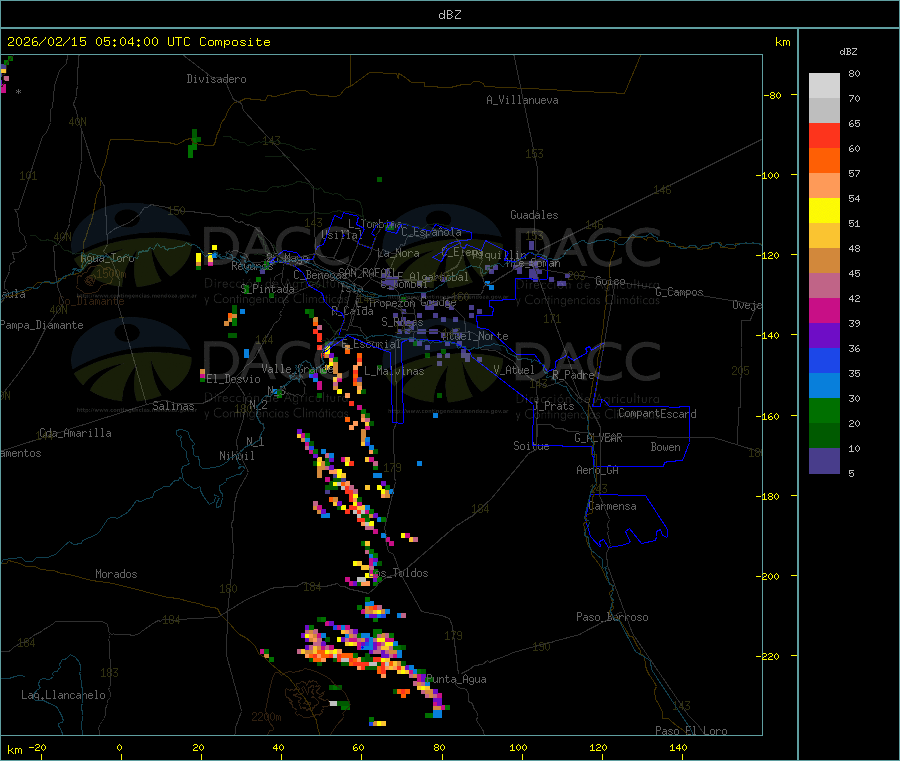Click the Paso_El_Loro place label
This screenshot has height=761, width=900.
click(691, 731)
